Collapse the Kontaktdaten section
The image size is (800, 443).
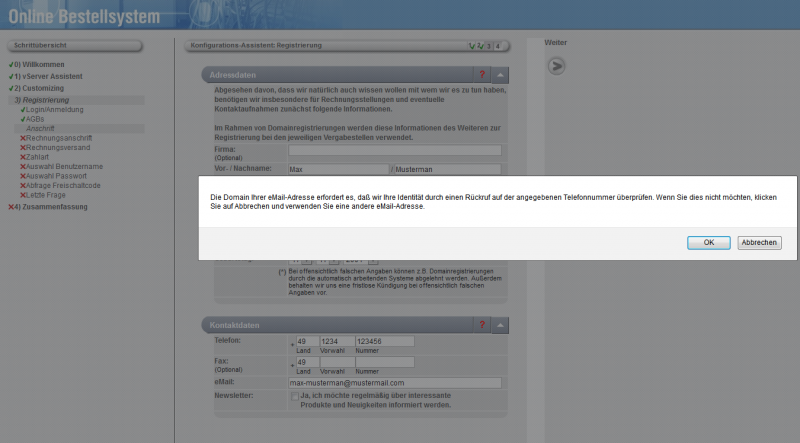point(501,325)
